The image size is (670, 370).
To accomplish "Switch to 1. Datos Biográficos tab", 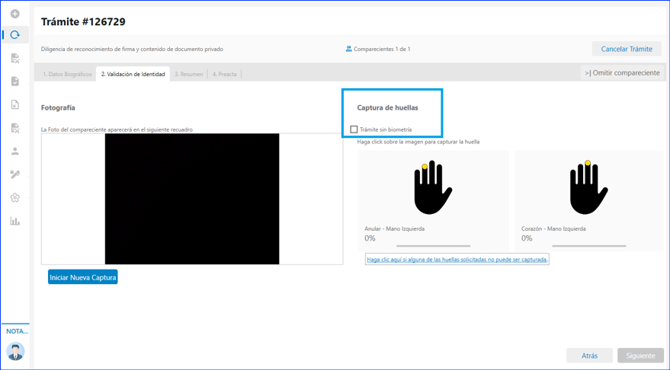I will pyautogui.click(x=67, y=74).
